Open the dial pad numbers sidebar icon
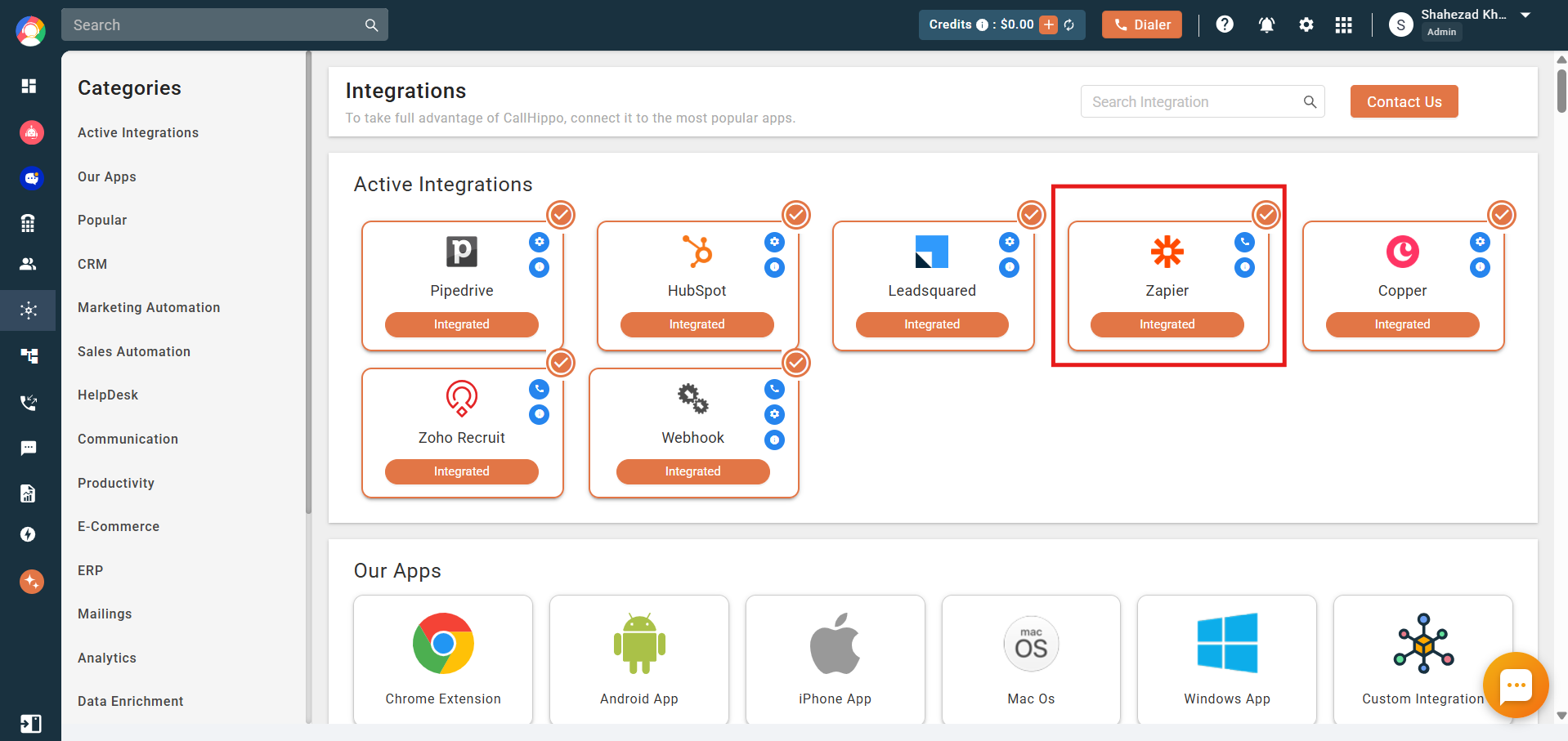 point(29,223)
